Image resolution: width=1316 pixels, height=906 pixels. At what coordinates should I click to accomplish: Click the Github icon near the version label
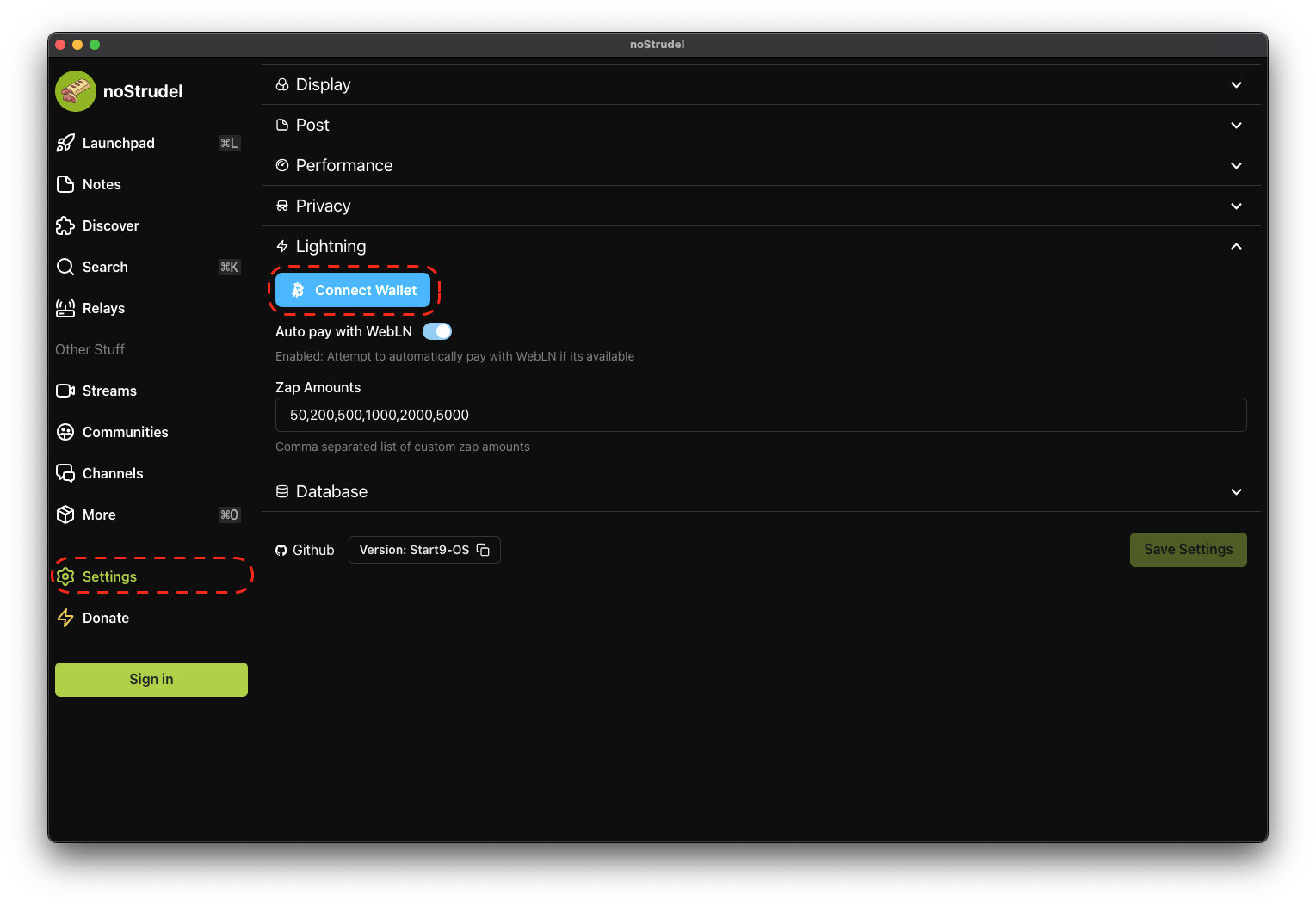(282, 550)
